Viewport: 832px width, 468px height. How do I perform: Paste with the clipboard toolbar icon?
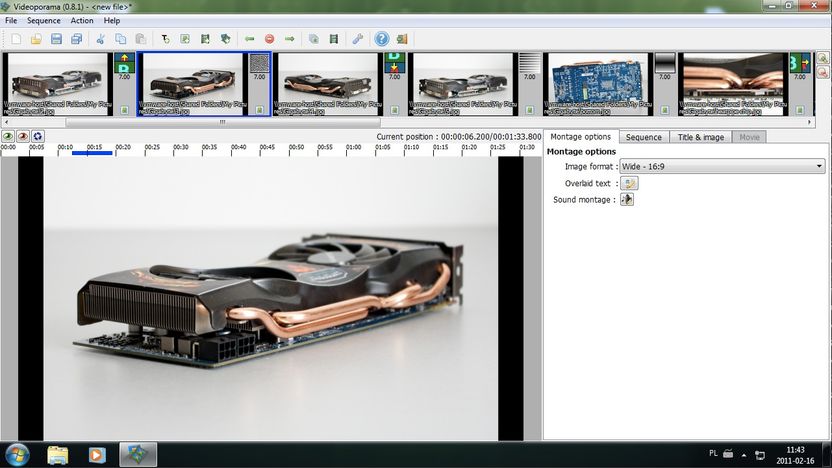141,39
